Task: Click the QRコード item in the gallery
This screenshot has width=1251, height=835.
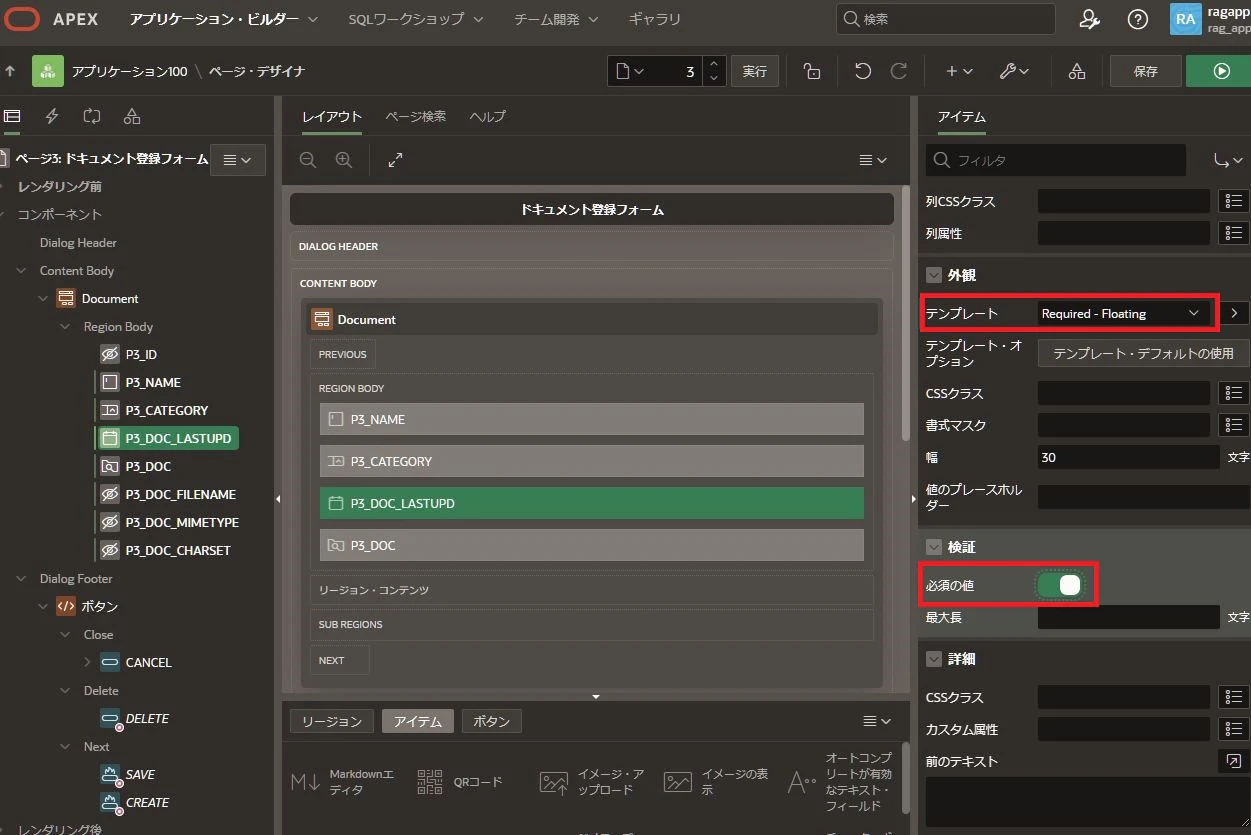Action: 459,782
